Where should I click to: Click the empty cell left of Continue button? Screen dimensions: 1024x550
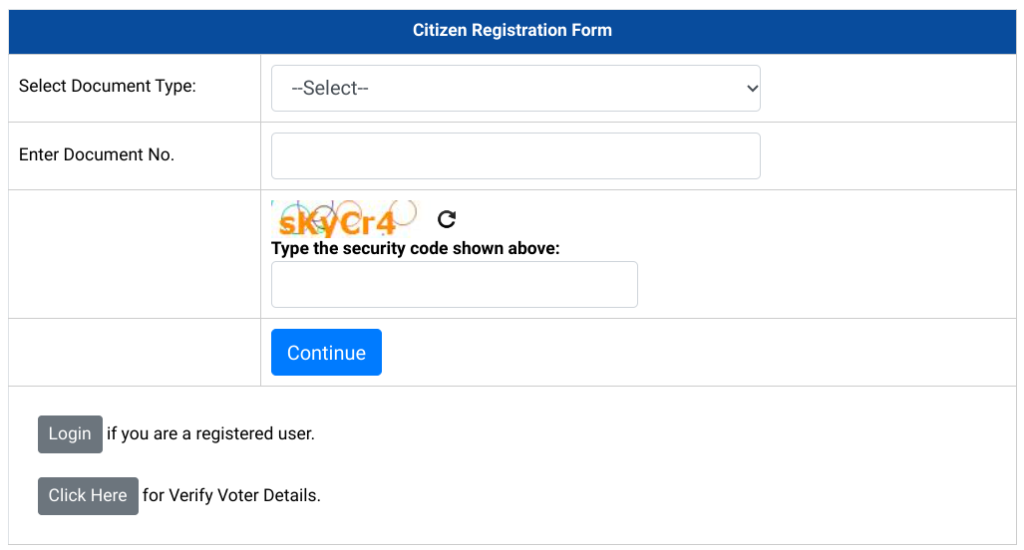pyautogui.click(x=135, y=352)
